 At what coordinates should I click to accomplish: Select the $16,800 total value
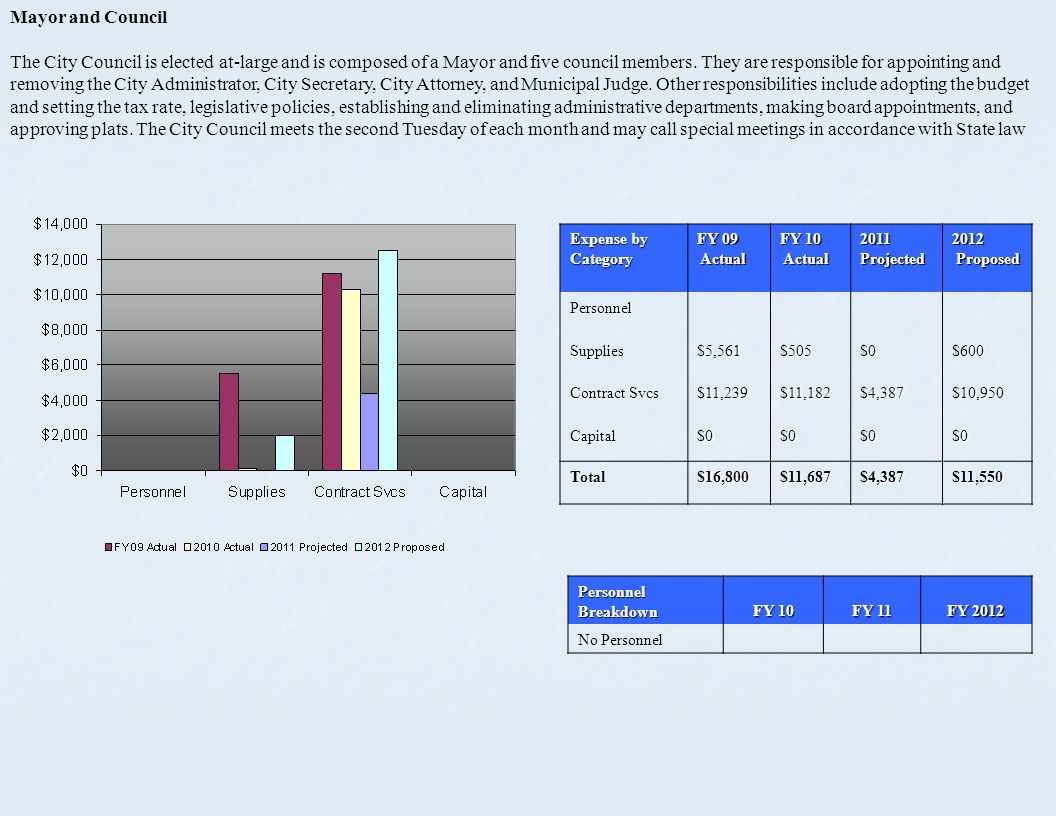coord(723,477)
